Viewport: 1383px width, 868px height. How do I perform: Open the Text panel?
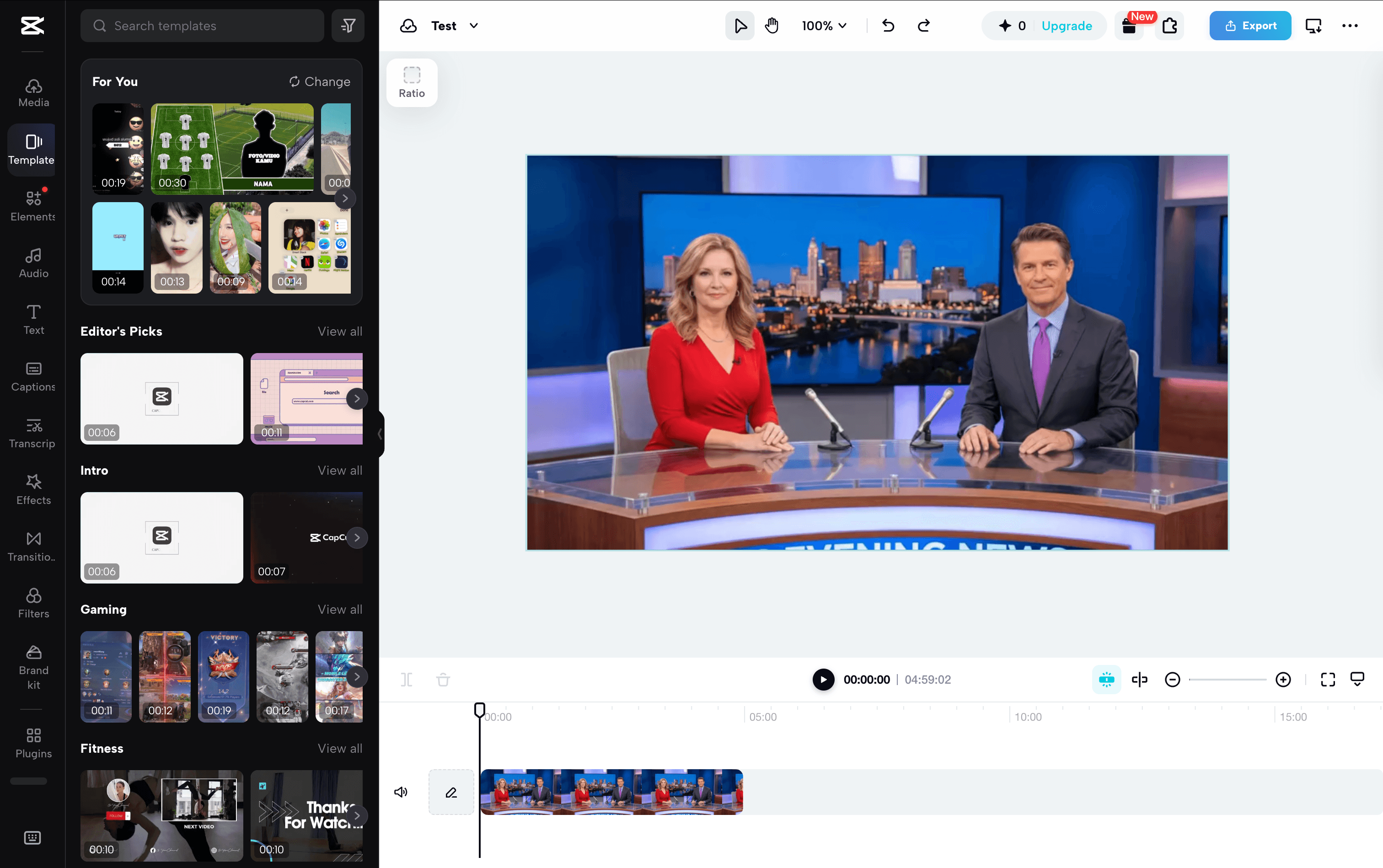(x=33, y=320)
